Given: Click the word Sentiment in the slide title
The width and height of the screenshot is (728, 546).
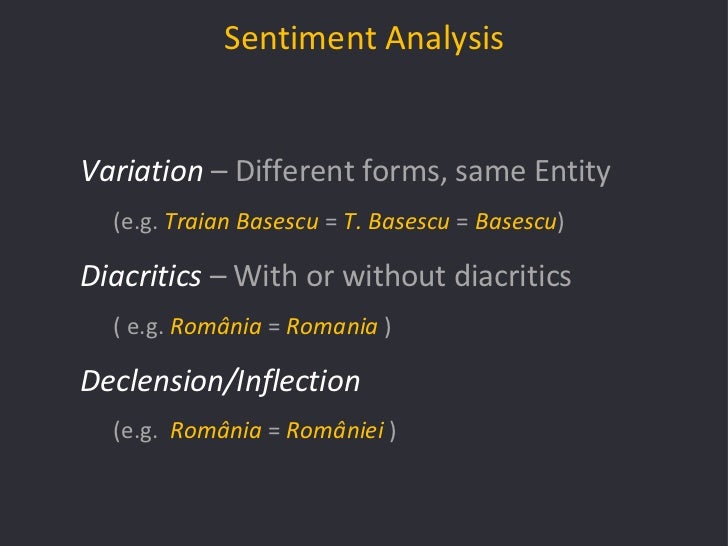Looking at the screenshot, I should point(287,39).
